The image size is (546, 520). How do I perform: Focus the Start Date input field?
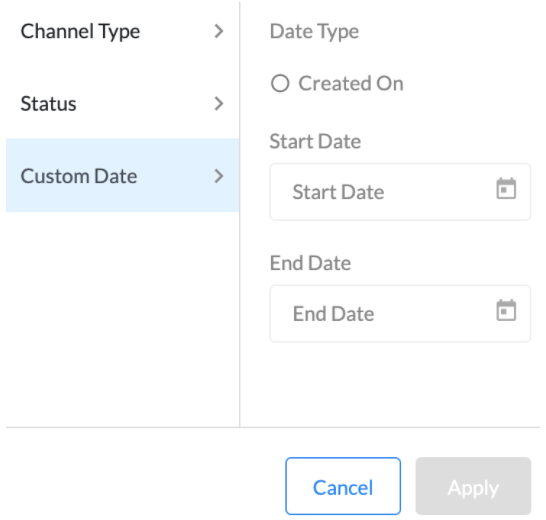click(400, 192)
